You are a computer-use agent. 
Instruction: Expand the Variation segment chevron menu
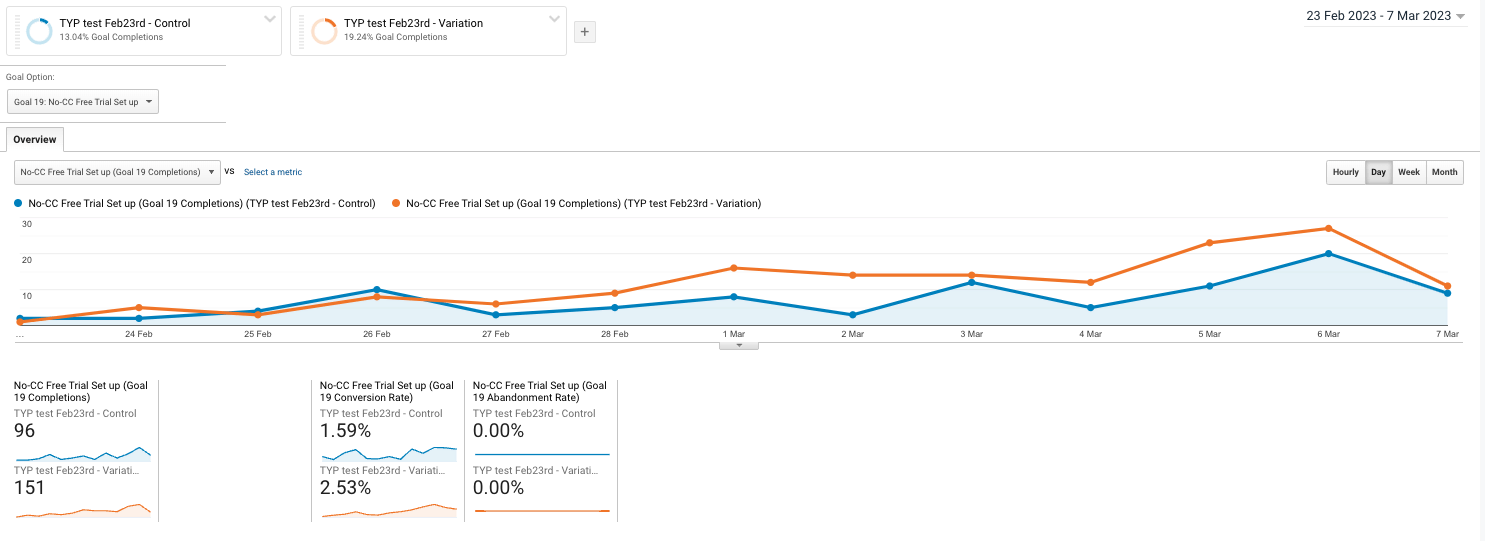click(555, 19)
